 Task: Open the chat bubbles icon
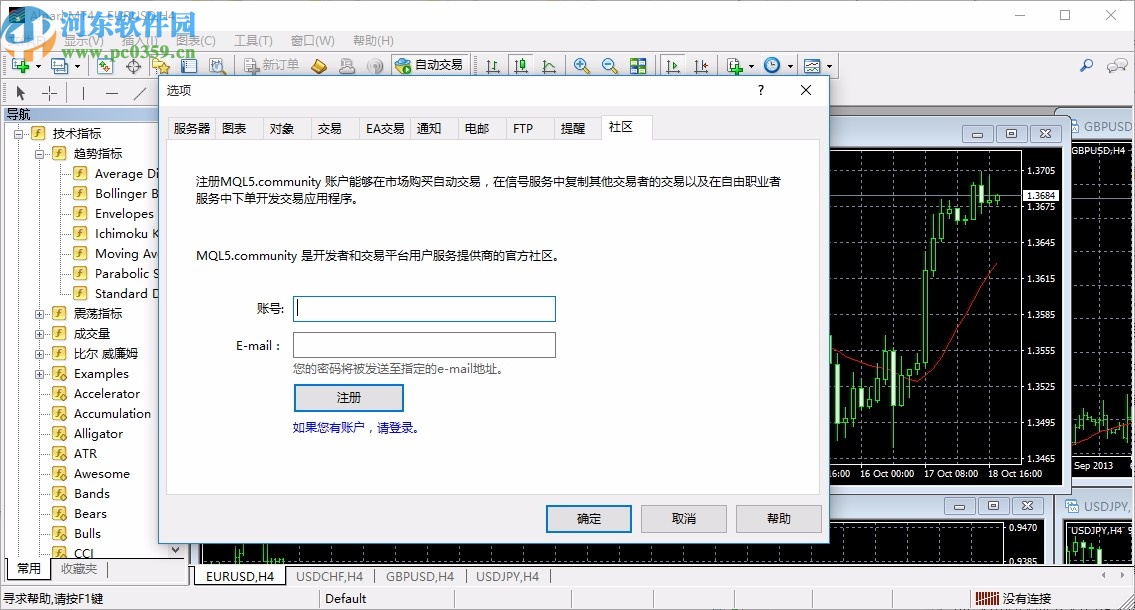tap(1116, 66)
